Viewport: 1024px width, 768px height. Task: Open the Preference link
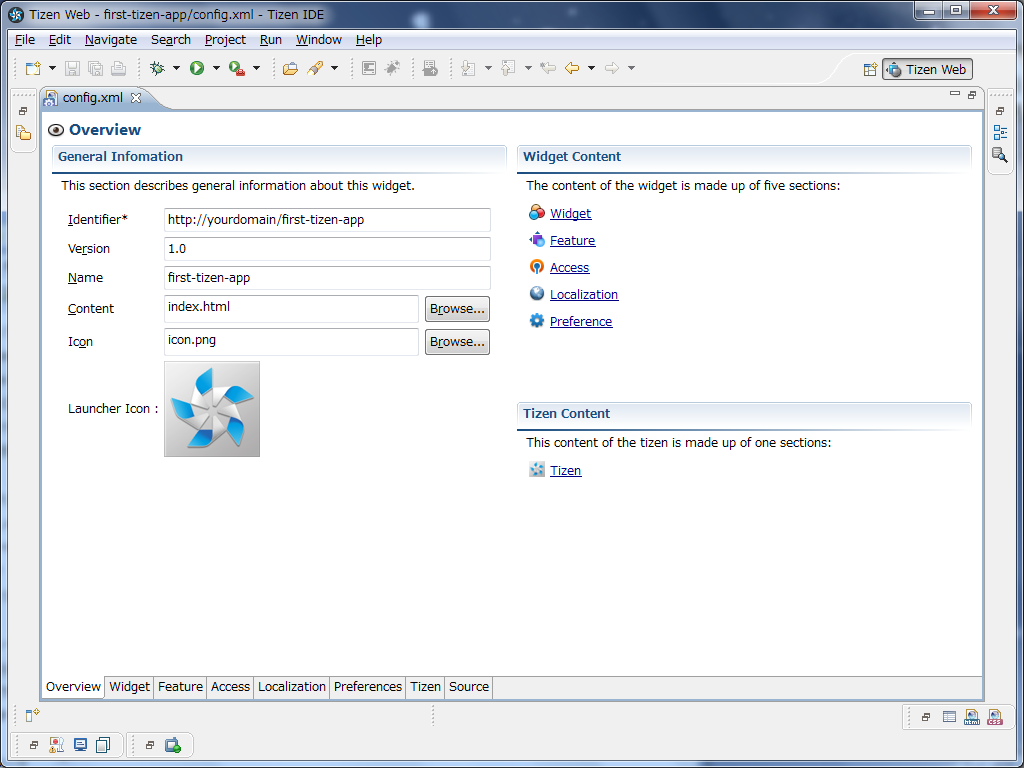581,321
